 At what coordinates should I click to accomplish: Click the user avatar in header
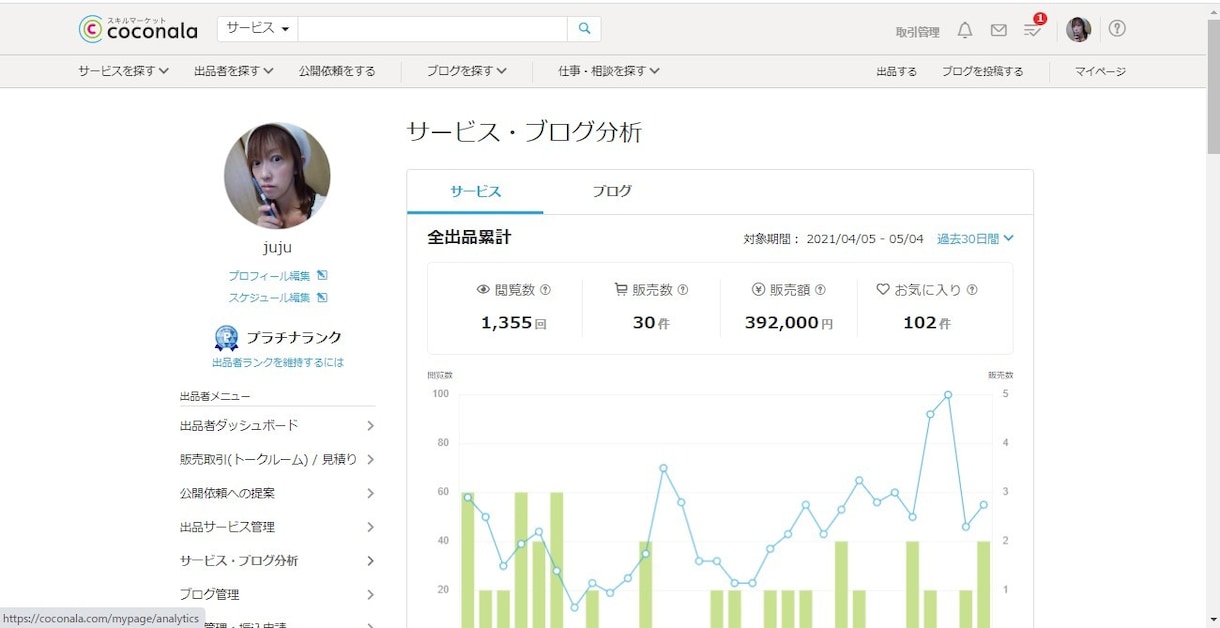click(x=1078, y=29)
